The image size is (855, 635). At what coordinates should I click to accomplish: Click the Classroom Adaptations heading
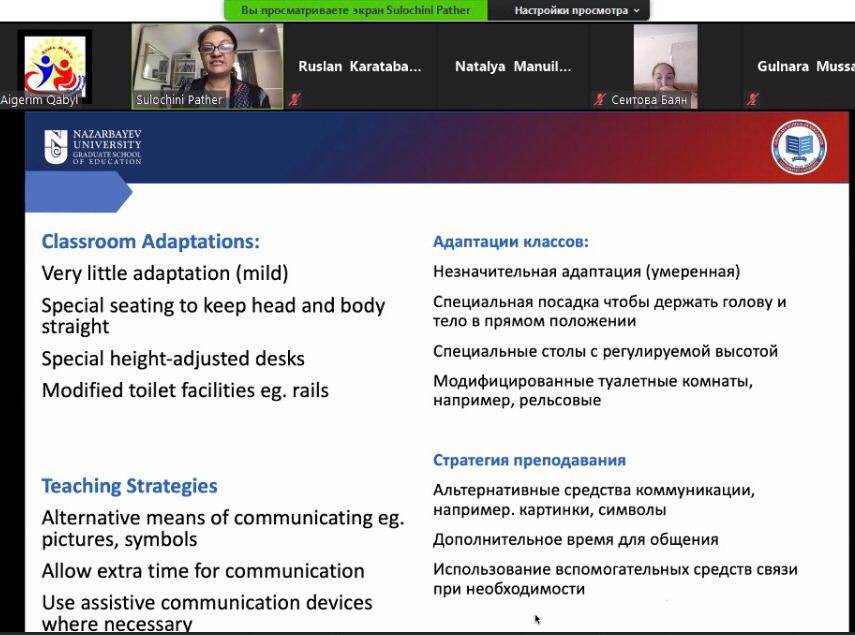(x=150, y=241)
